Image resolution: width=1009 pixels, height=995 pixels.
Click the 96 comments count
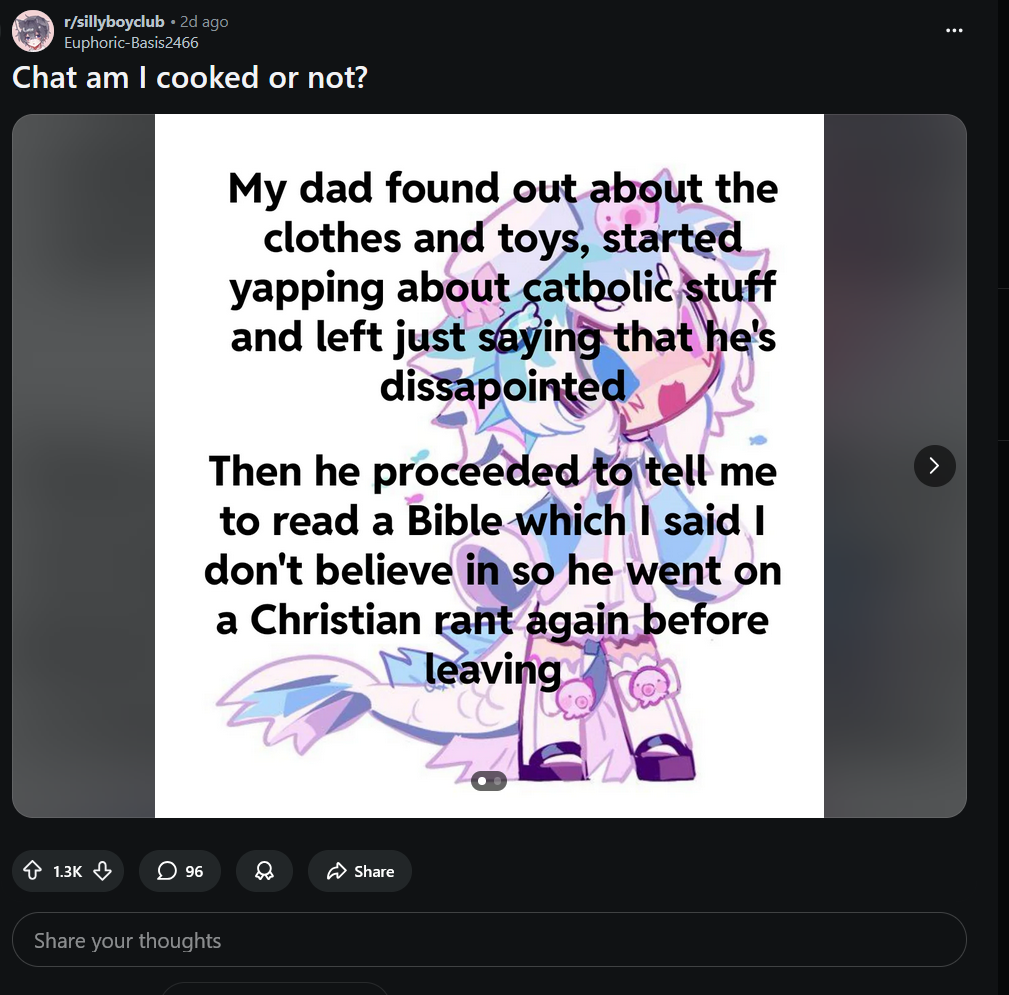pos(194,871)
